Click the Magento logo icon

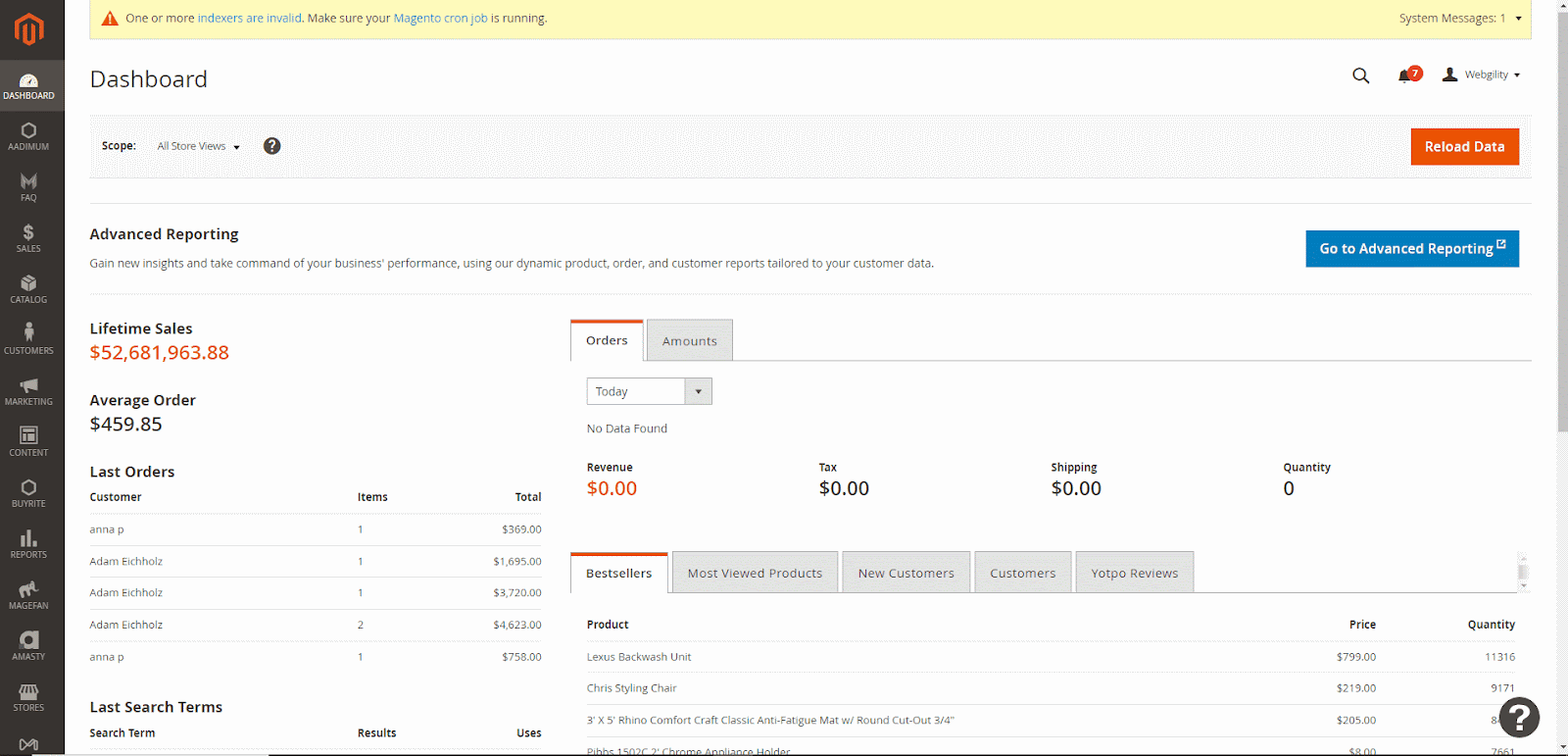point(29,29)
